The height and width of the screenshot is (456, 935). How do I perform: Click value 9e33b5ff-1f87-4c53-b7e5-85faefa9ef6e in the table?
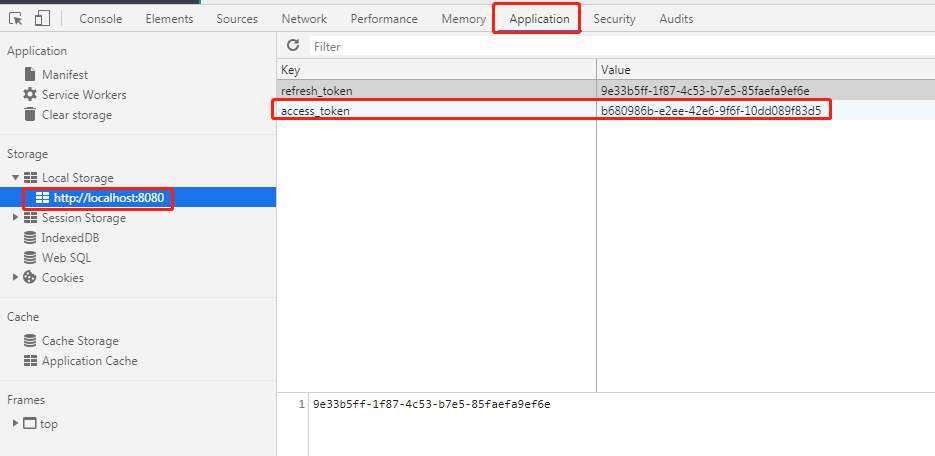(x=705, y=91)
